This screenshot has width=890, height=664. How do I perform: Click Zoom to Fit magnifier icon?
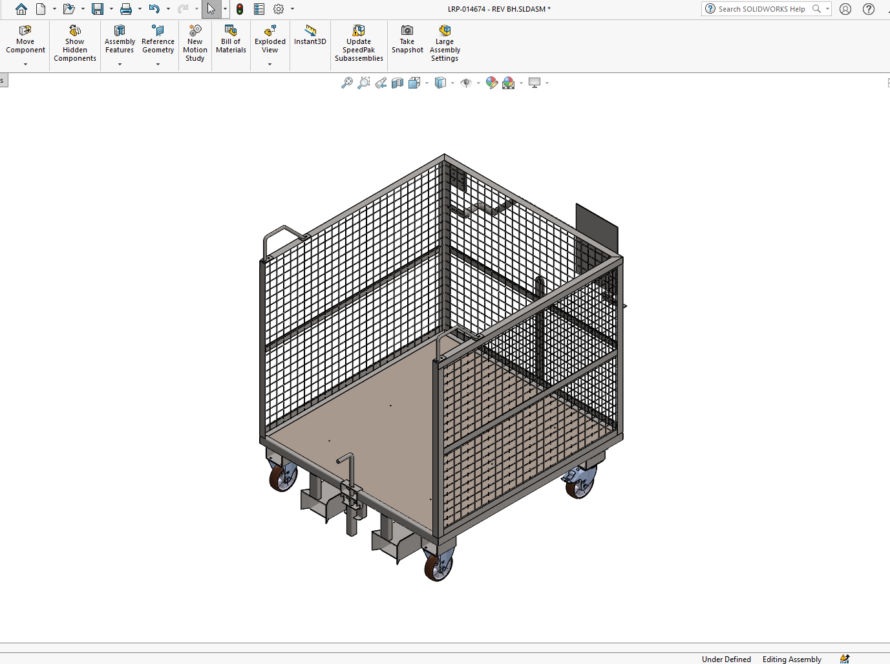[347, 83]
